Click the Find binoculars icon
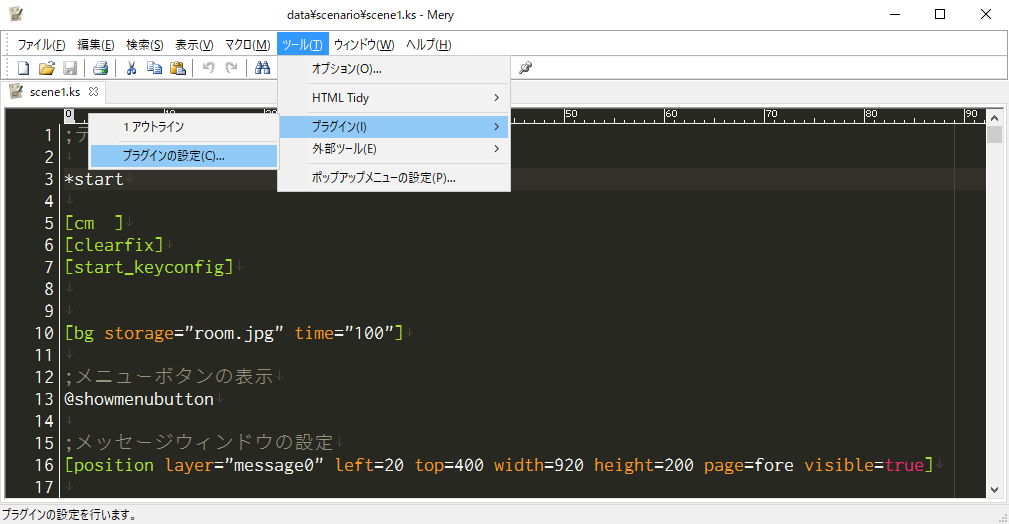1009x524 pixels. [x=263, y=68]
